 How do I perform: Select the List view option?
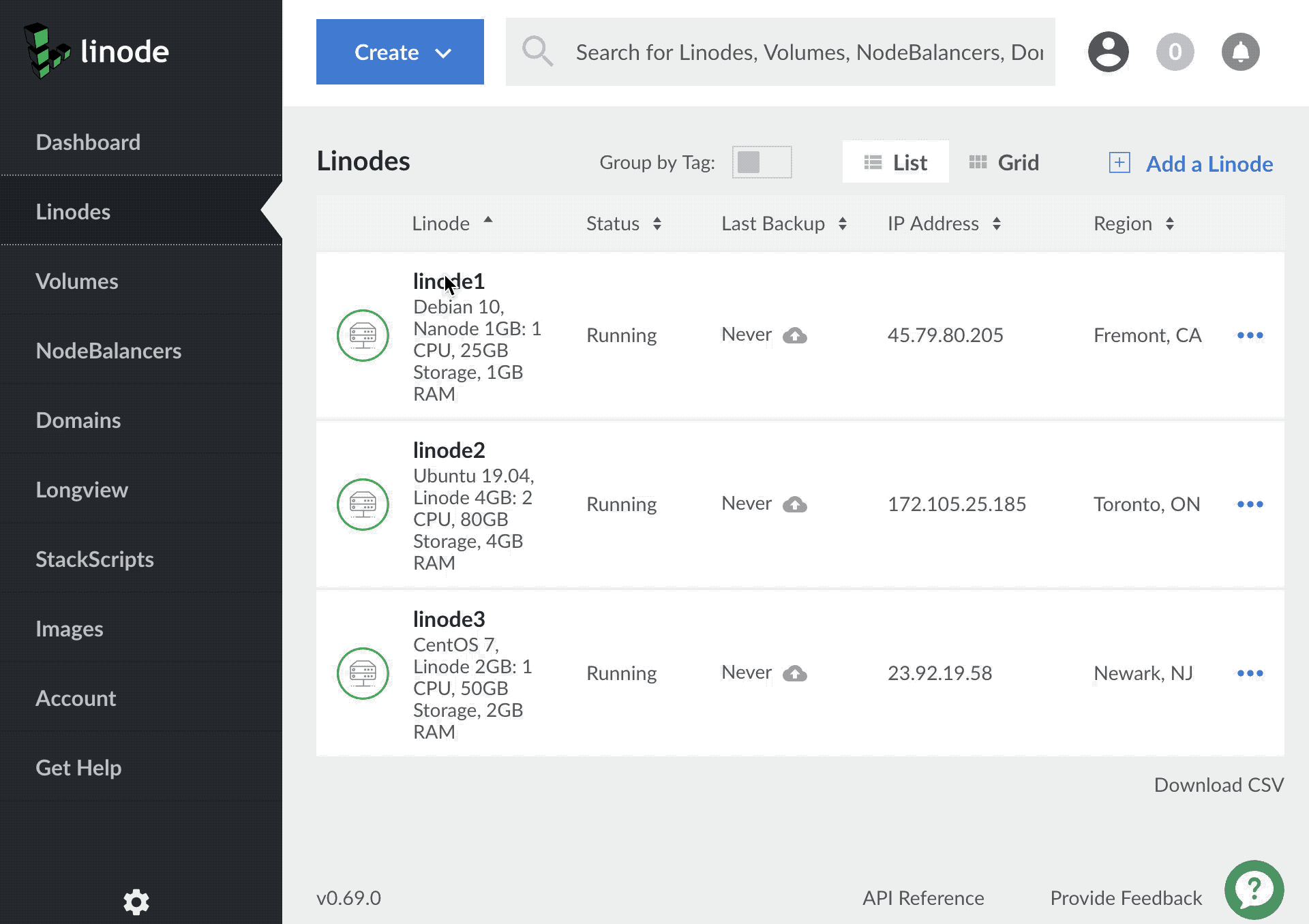tap(895, 162)
